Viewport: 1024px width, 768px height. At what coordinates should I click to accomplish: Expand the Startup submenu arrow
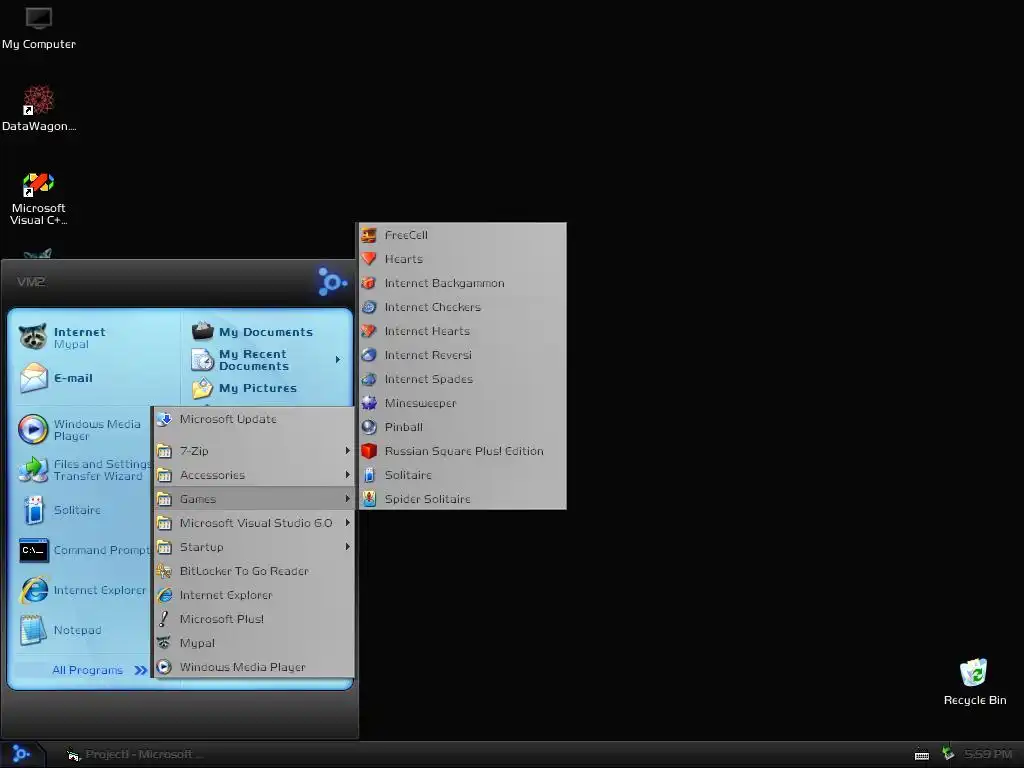(347, 547)
